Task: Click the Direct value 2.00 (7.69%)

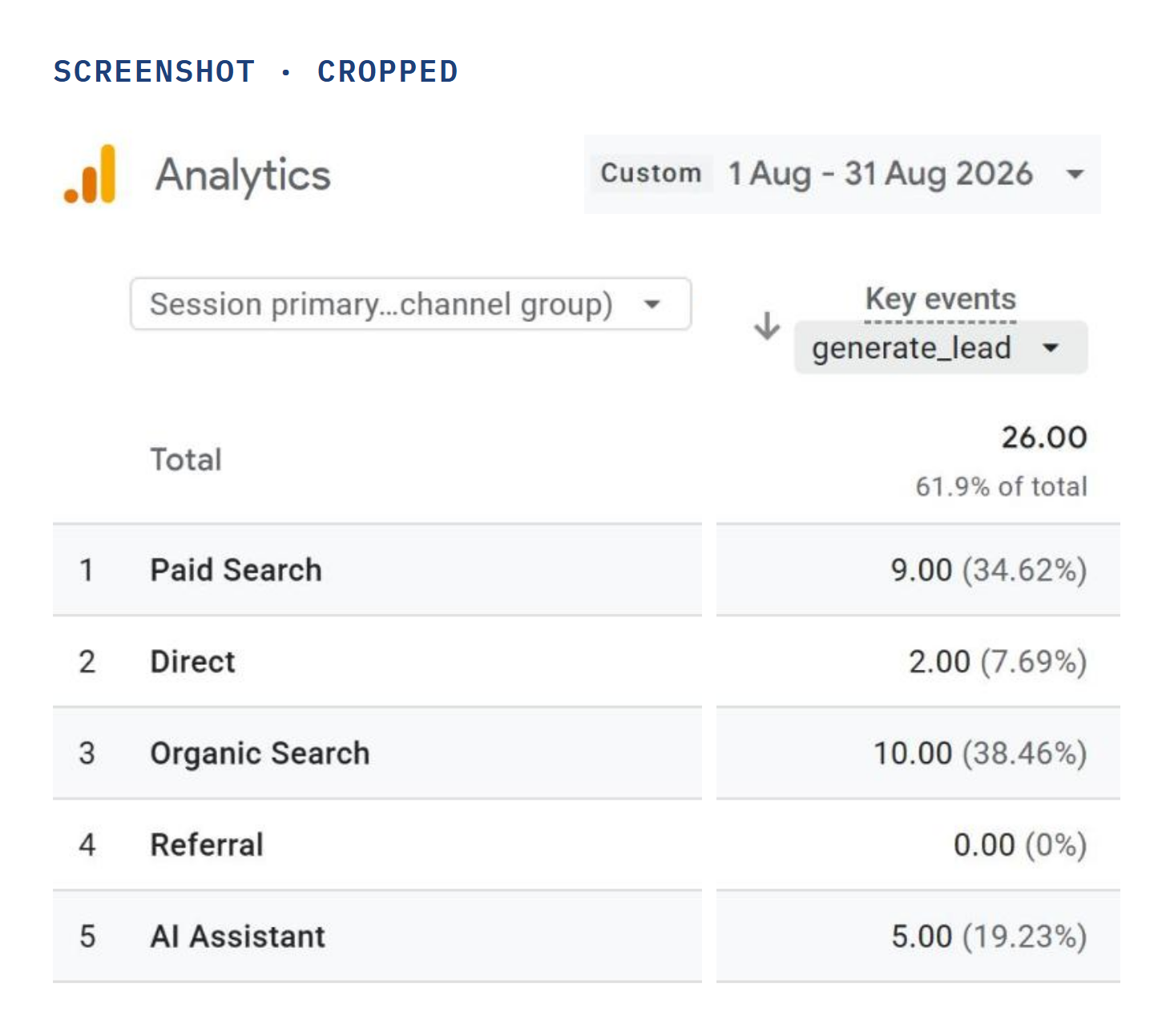Action: pos(998,662)
